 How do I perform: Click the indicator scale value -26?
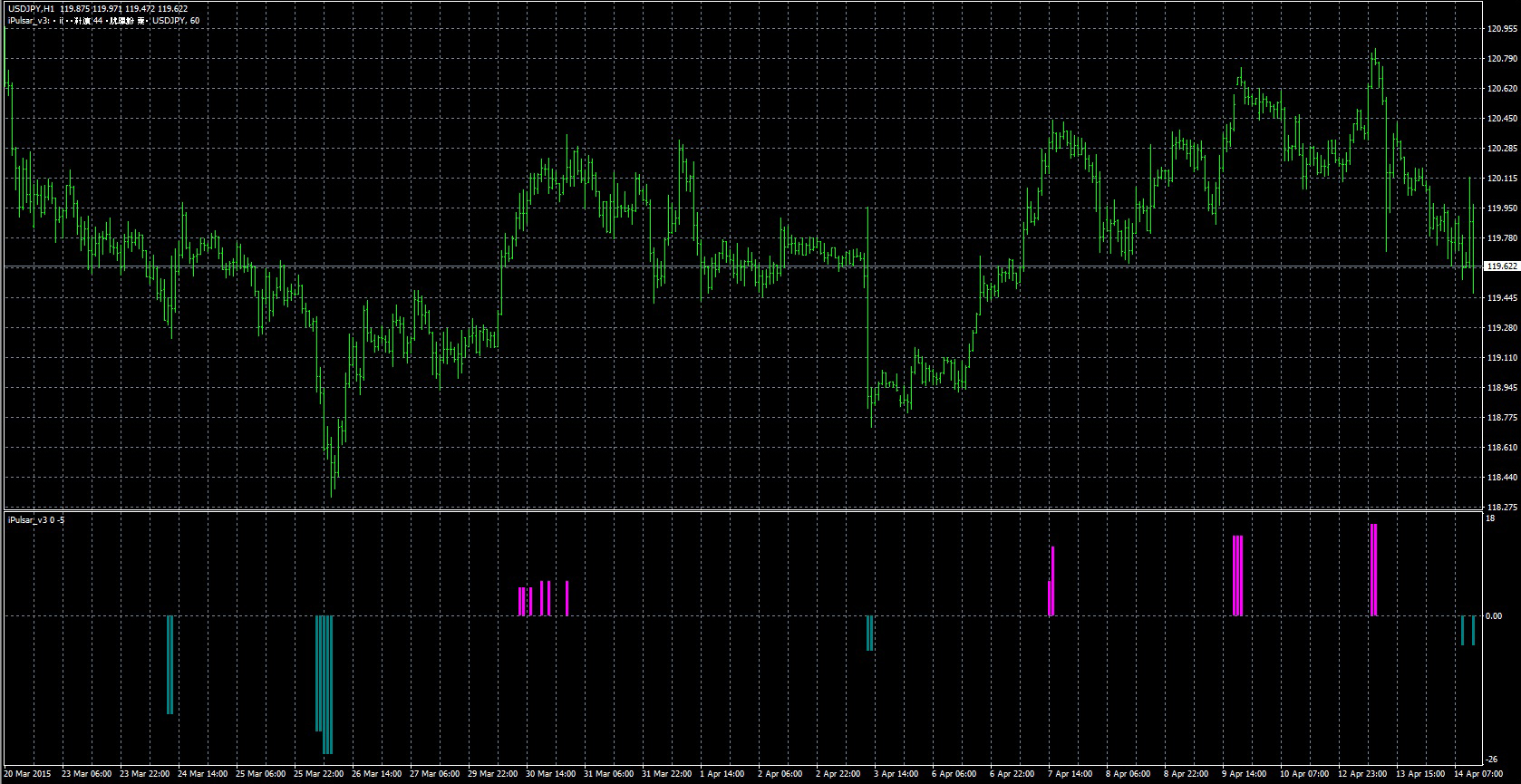click(1492, 760)
